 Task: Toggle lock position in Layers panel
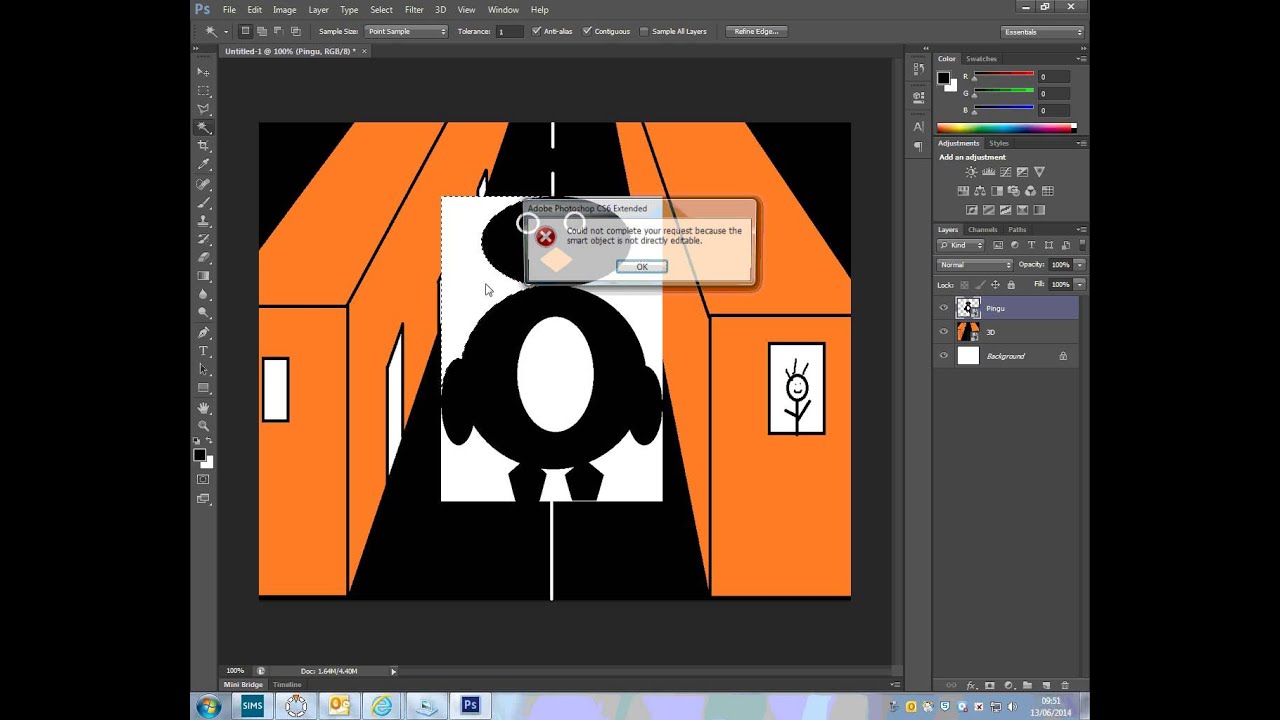tap(995, 285)
